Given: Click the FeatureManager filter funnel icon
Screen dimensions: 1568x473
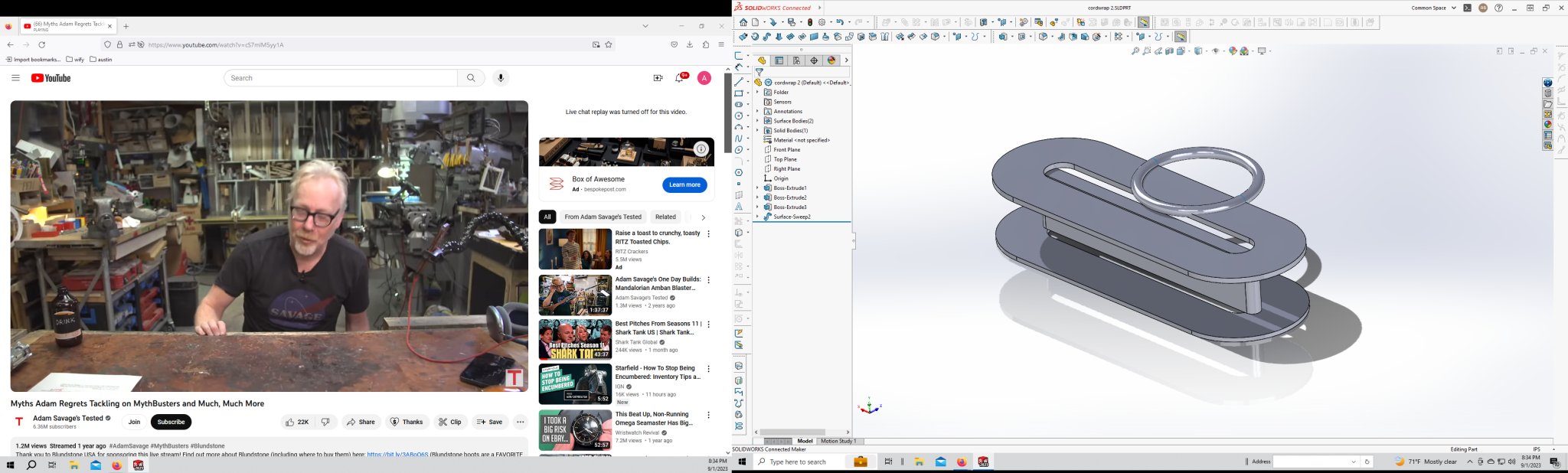Looking at the screenshot, I should point(759,72).
